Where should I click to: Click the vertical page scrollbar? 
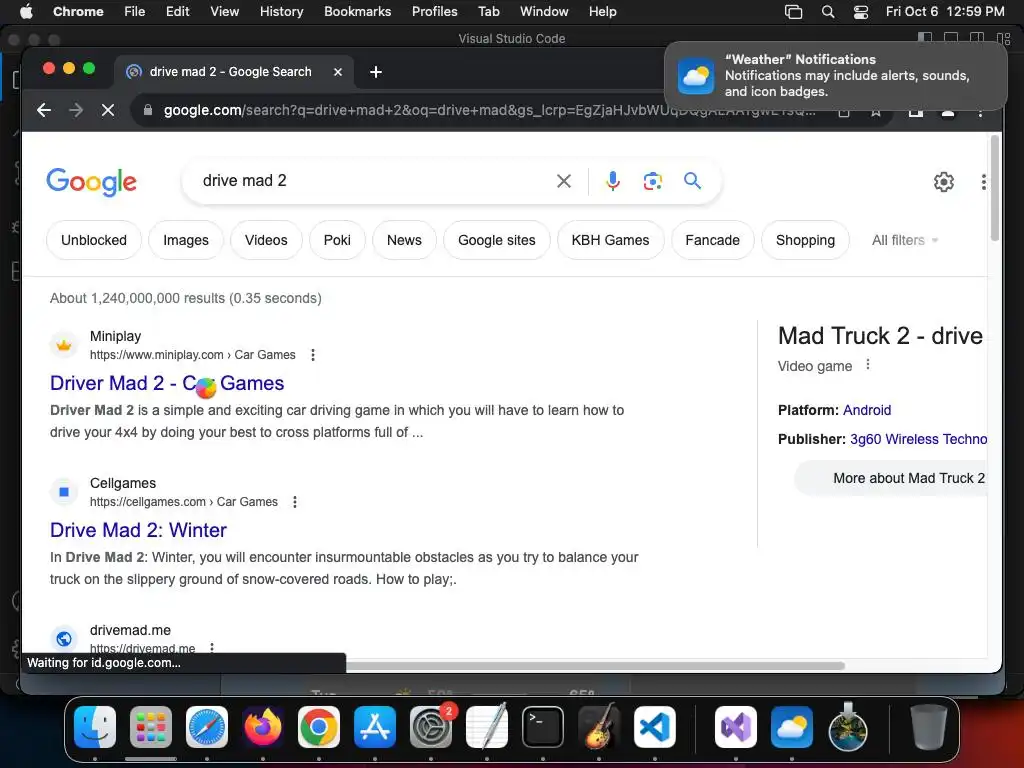pyautogui.click(x=995, y=188)
